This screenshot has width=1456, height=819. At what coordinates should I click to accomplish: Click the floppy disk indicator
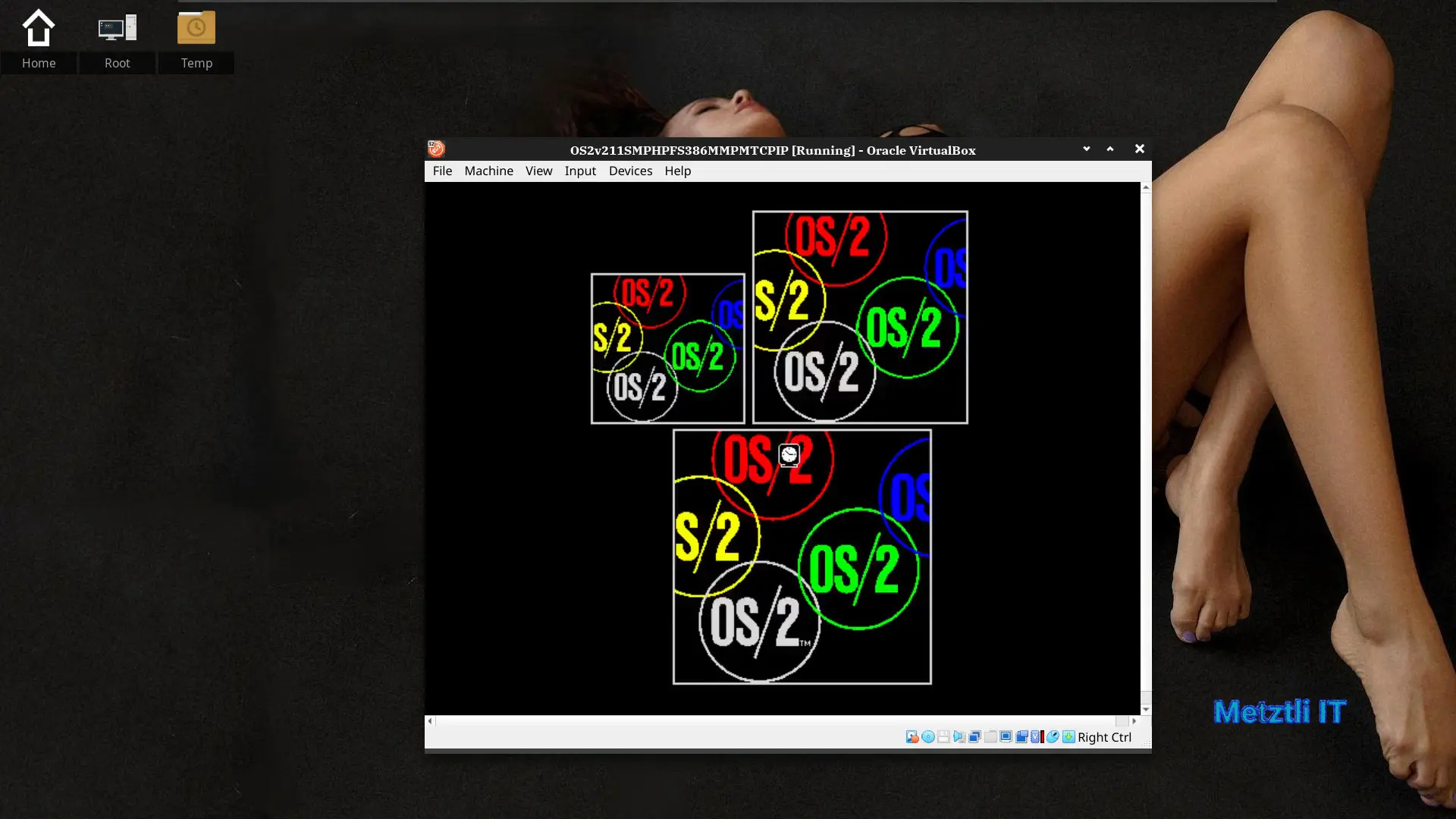[943, 737]
